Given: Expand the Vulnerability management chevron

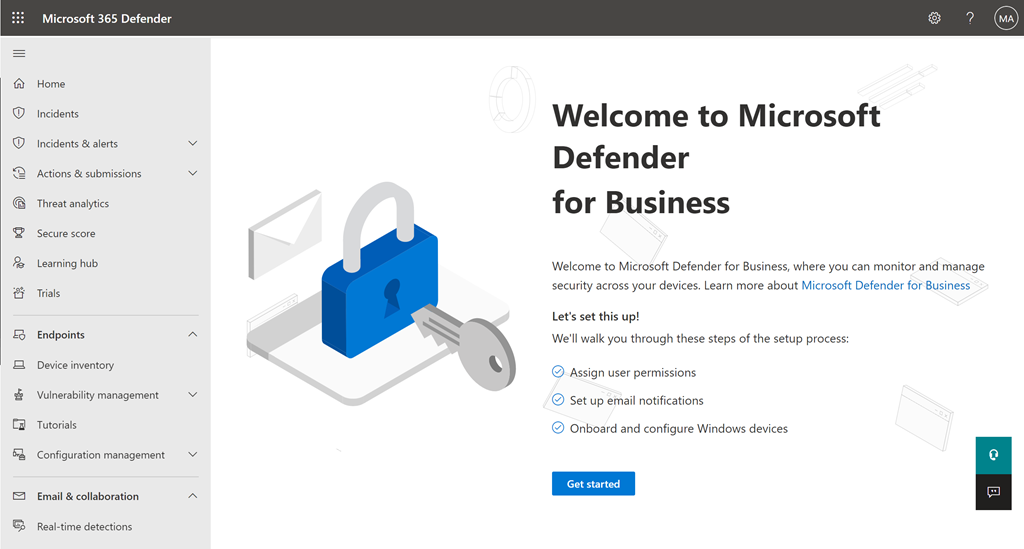Looking at the screenshot, I should tap(193, 395).
